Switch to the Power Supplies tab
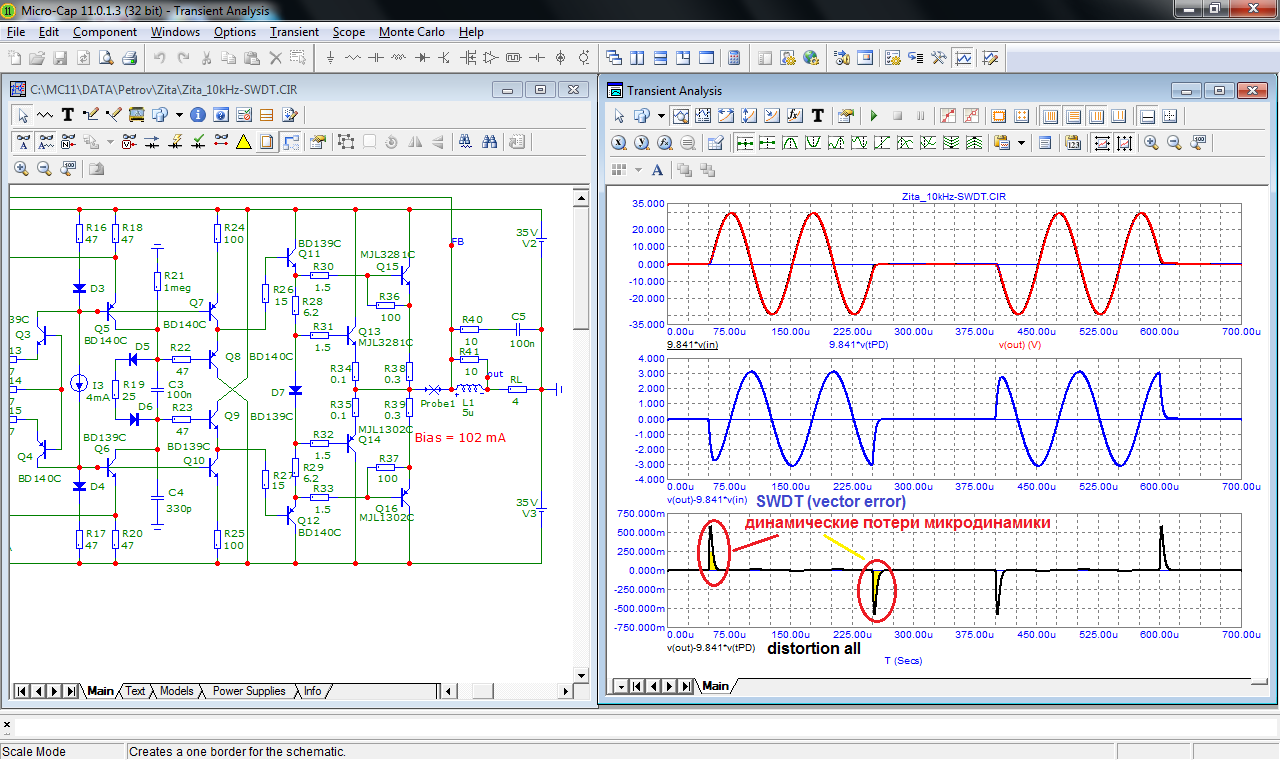Viewport: 1280px width, 760px height. (x=249, y=691)
